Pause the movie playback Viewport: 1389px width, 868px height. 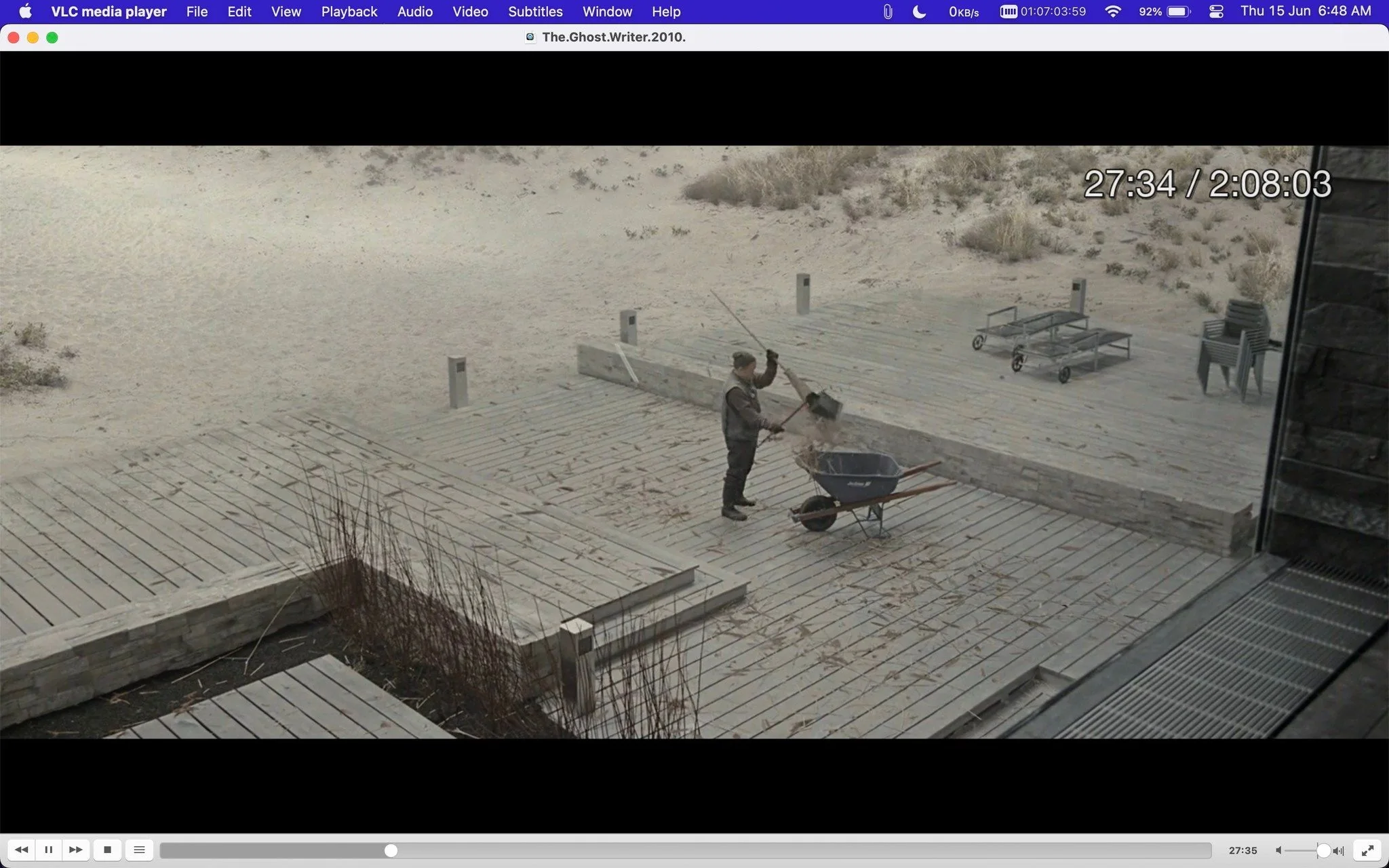tap(49, 850)
